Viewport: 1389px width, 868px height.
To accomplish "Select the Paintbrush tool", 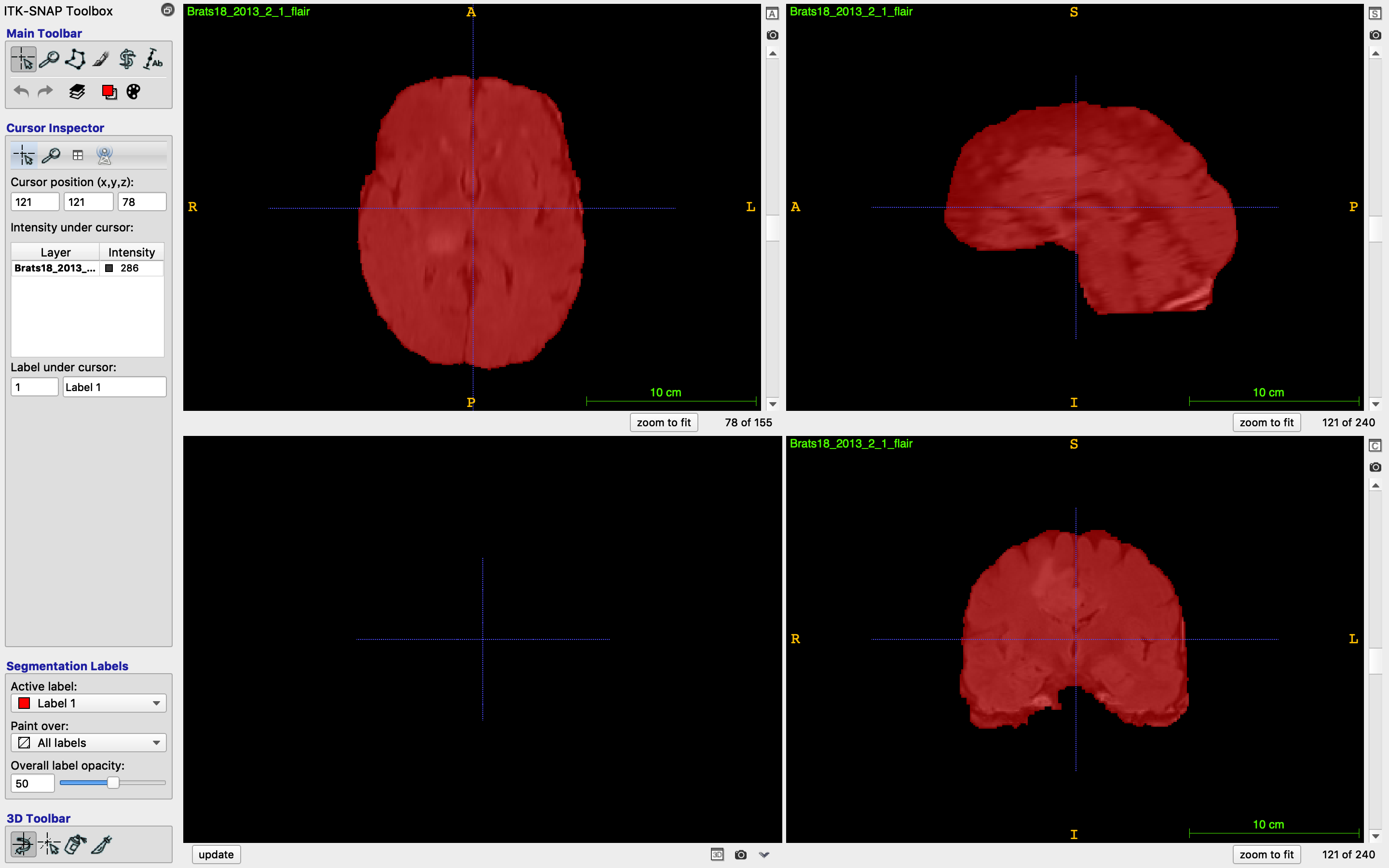I will point(101,59).
